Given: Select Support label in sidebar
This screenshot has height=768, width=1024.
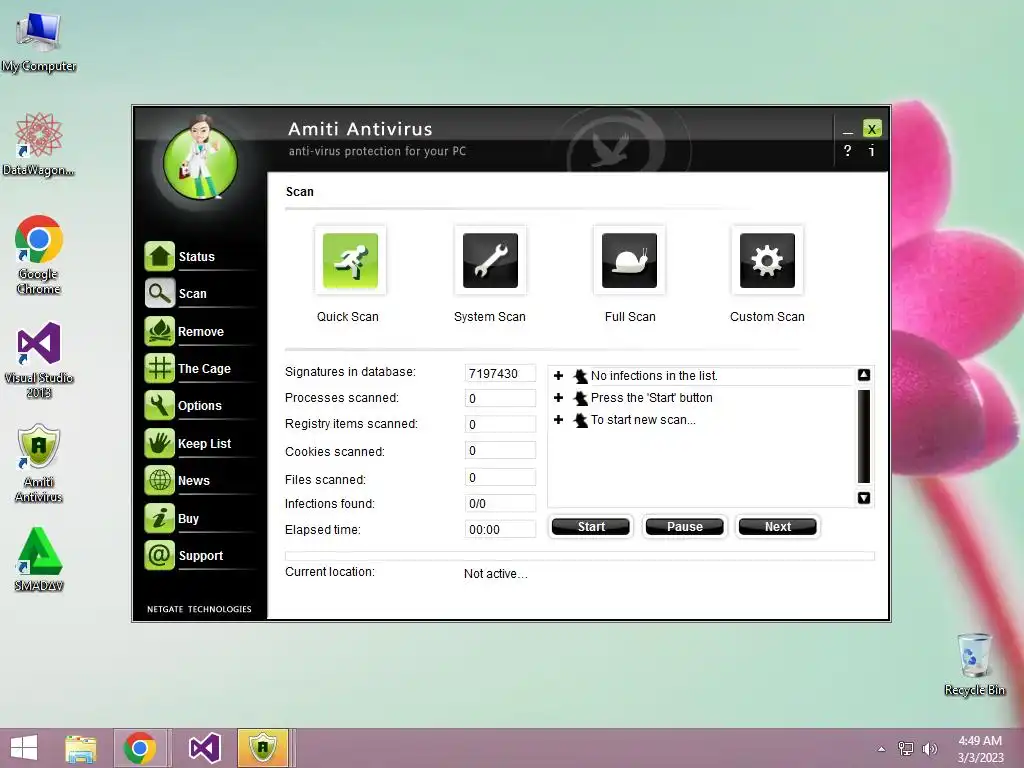Looking at the screenshot, I should (201, 556).
